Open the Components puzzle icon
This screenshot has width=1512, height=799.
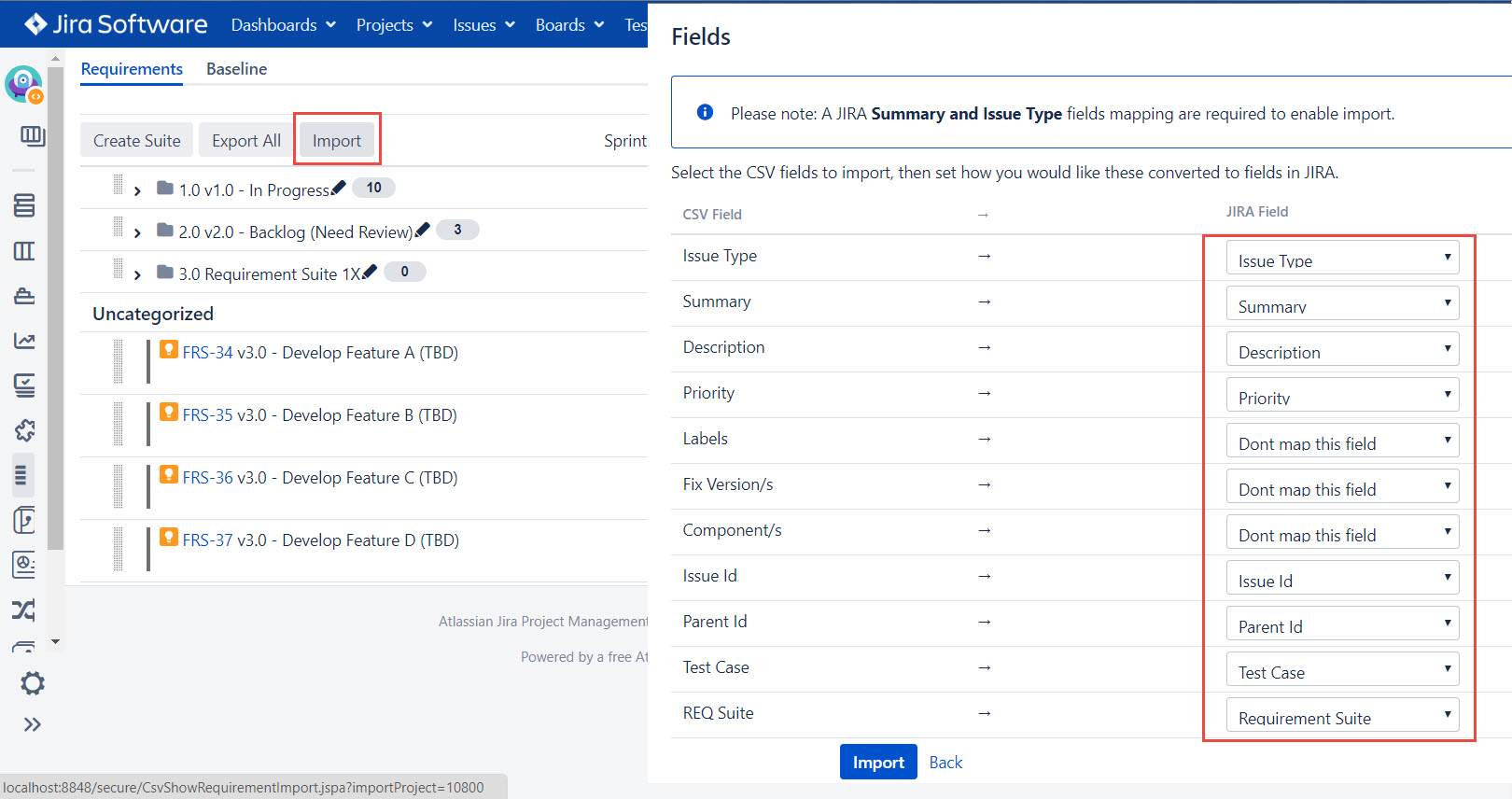24,429
